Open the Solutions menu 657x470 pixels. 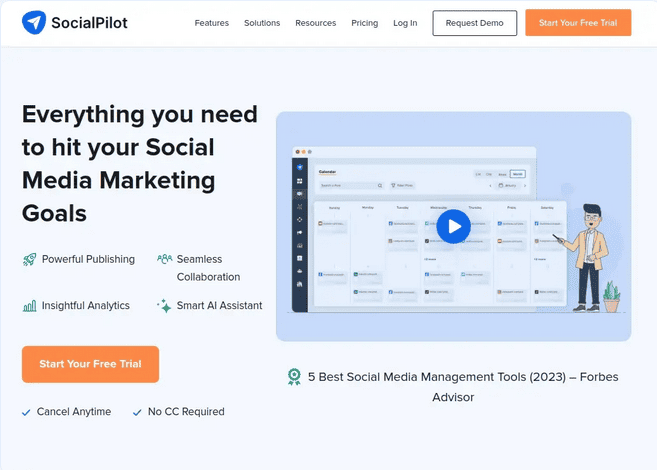[262, 23]
